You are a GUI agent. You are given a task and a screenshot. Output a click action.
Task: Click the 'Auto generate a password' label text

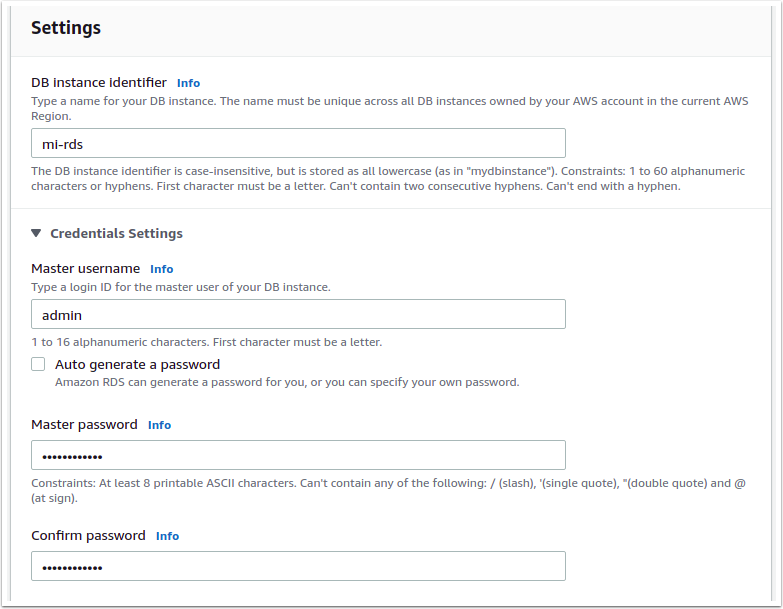tap(137, 365)
